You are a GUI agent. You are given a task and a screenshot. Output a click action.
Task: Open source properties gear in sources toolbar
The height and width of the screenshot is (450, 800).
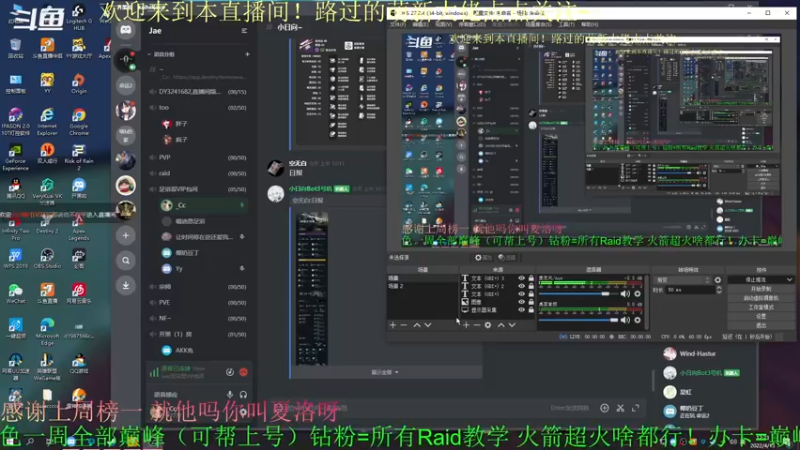(x=488, y=325)
